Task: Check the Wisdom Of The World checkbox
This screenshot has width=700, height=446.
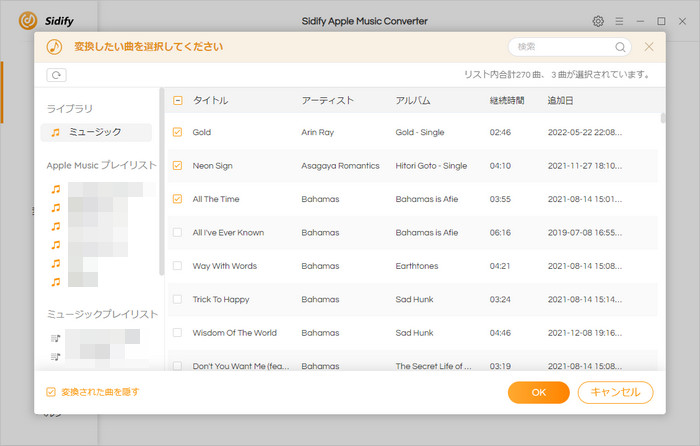Action: [x=178, y=333]
